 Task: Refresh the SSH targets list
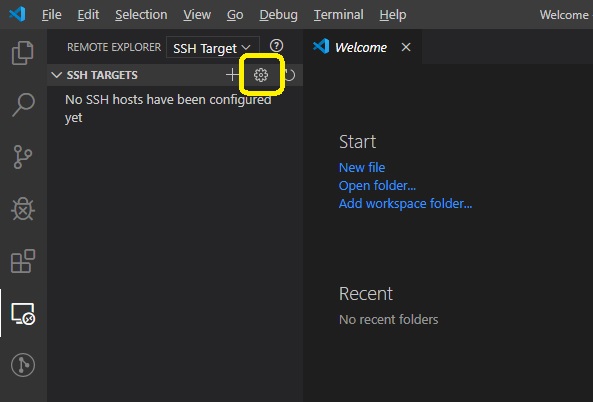pos(290,75)
